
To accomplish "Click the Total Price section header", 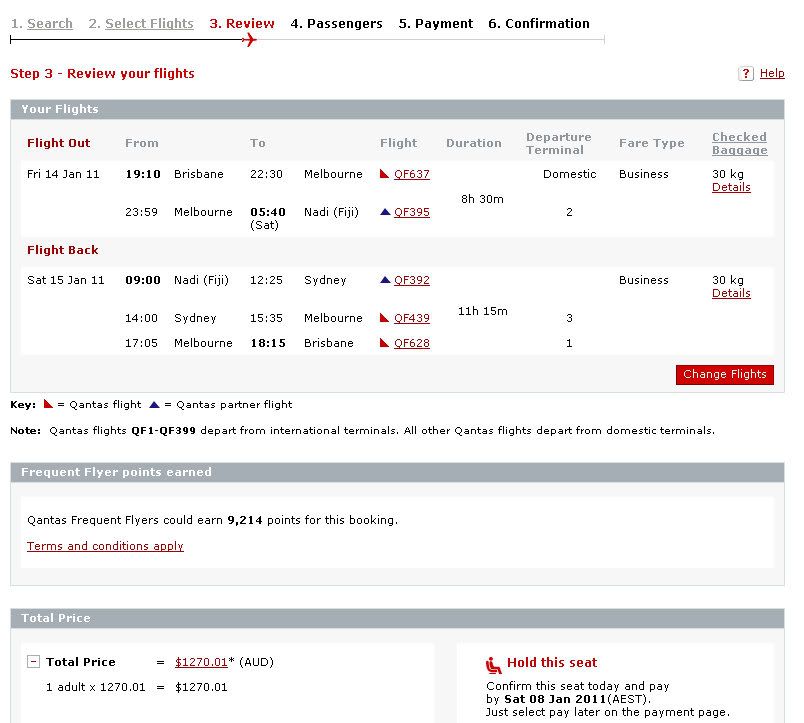I will pyautogui.click(x=397, y=618).
